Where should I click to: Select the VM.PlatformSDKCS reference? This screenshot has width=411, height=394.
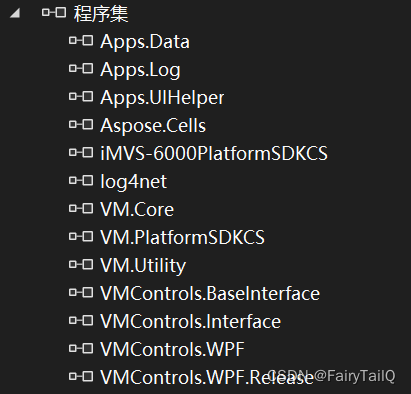coord(182,238)
